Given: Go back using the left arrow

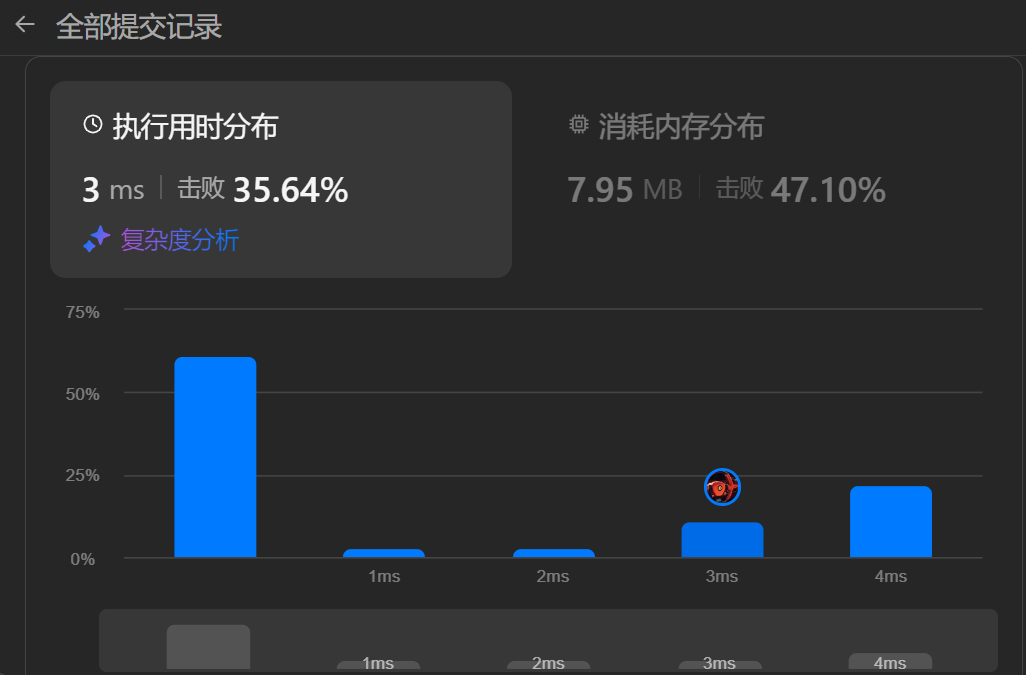Looking at the screenshot, I should click(25, 25).
